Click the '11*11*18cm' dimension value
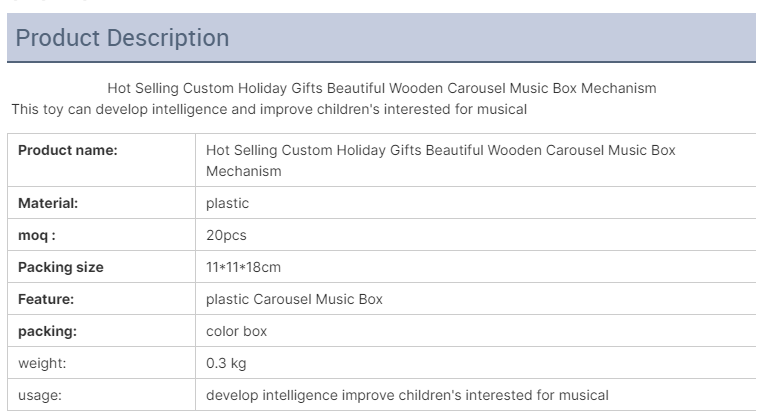This screenshot has width=762, height=419. pyautogui.click(x=243, y=267)
